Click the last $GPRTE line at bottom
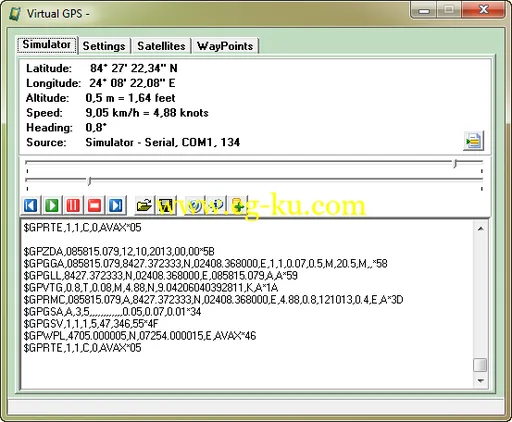 pos(82,348)
